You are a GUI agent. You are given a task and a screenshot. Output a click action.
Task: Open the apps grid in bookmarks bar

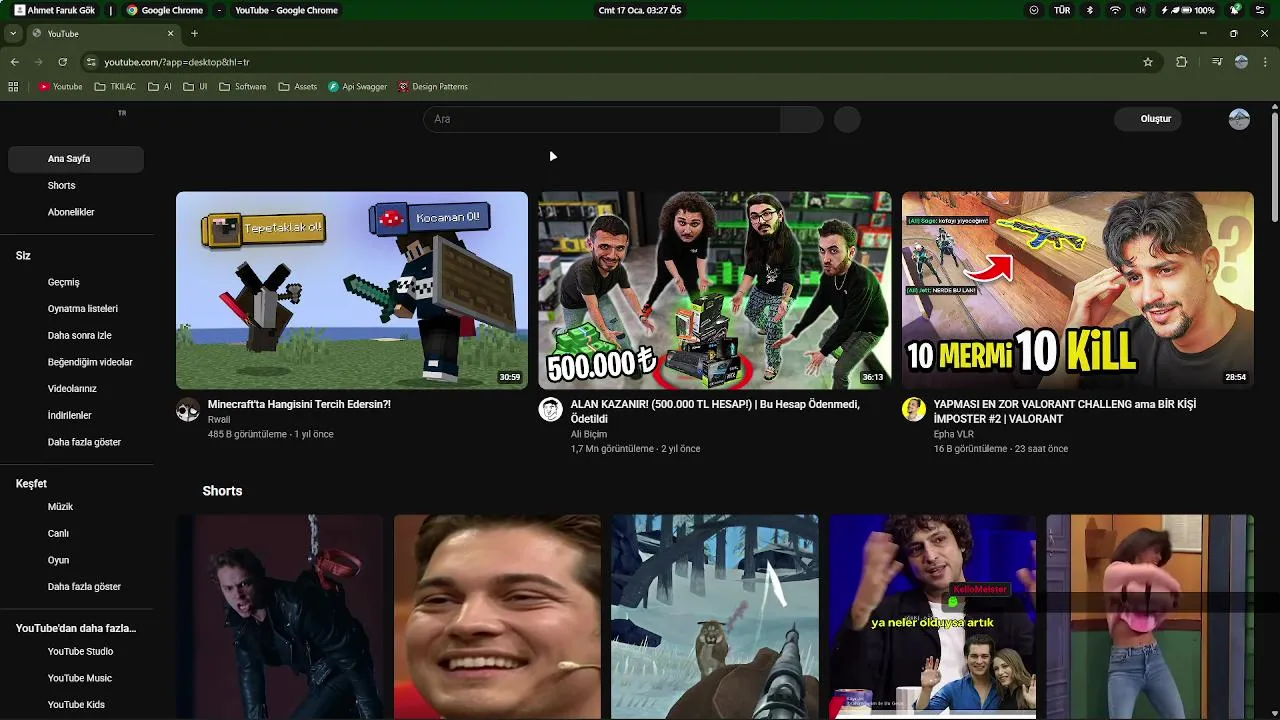(x=13, y=87)
